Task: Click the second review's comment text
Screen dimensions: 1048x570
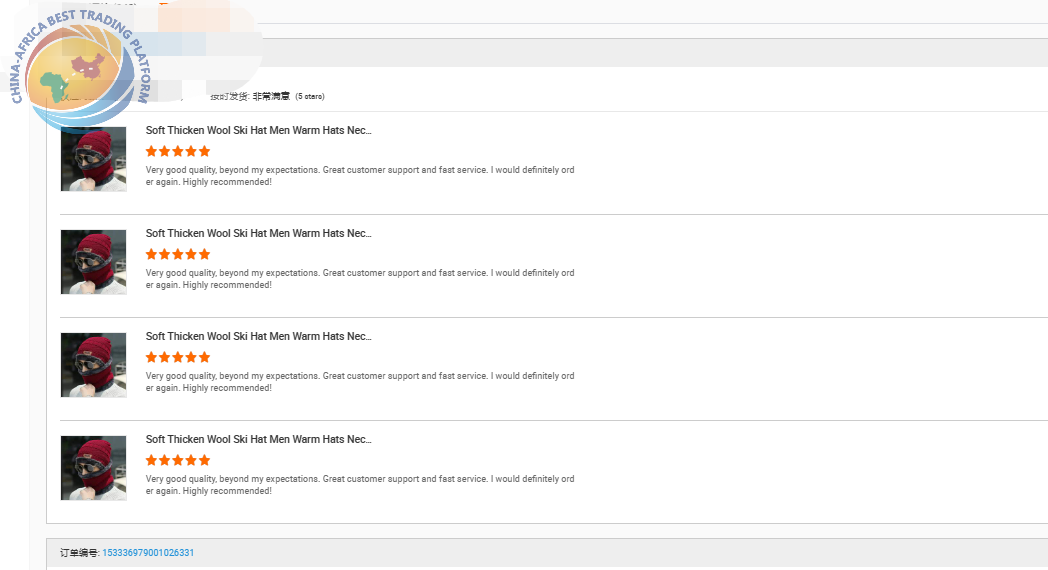Action: tap(360, 279)
